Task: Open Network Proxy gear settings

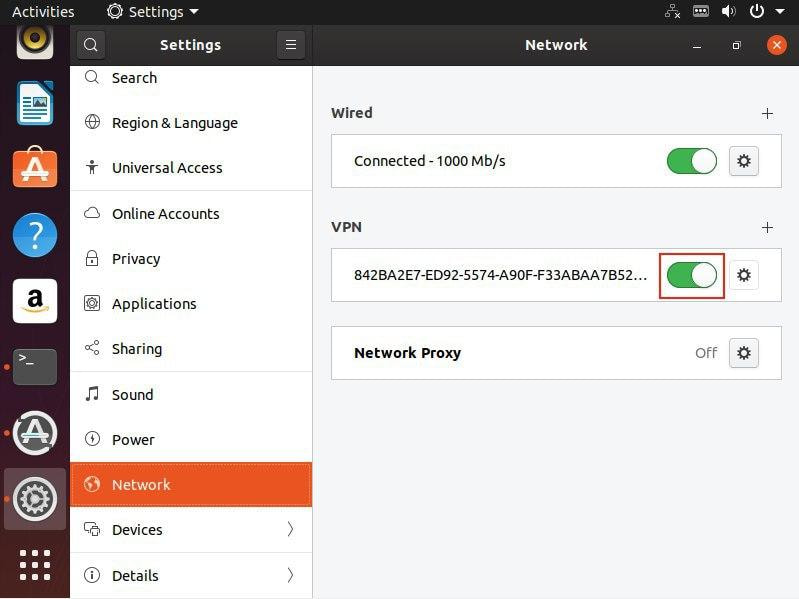Action: (743, 353)
